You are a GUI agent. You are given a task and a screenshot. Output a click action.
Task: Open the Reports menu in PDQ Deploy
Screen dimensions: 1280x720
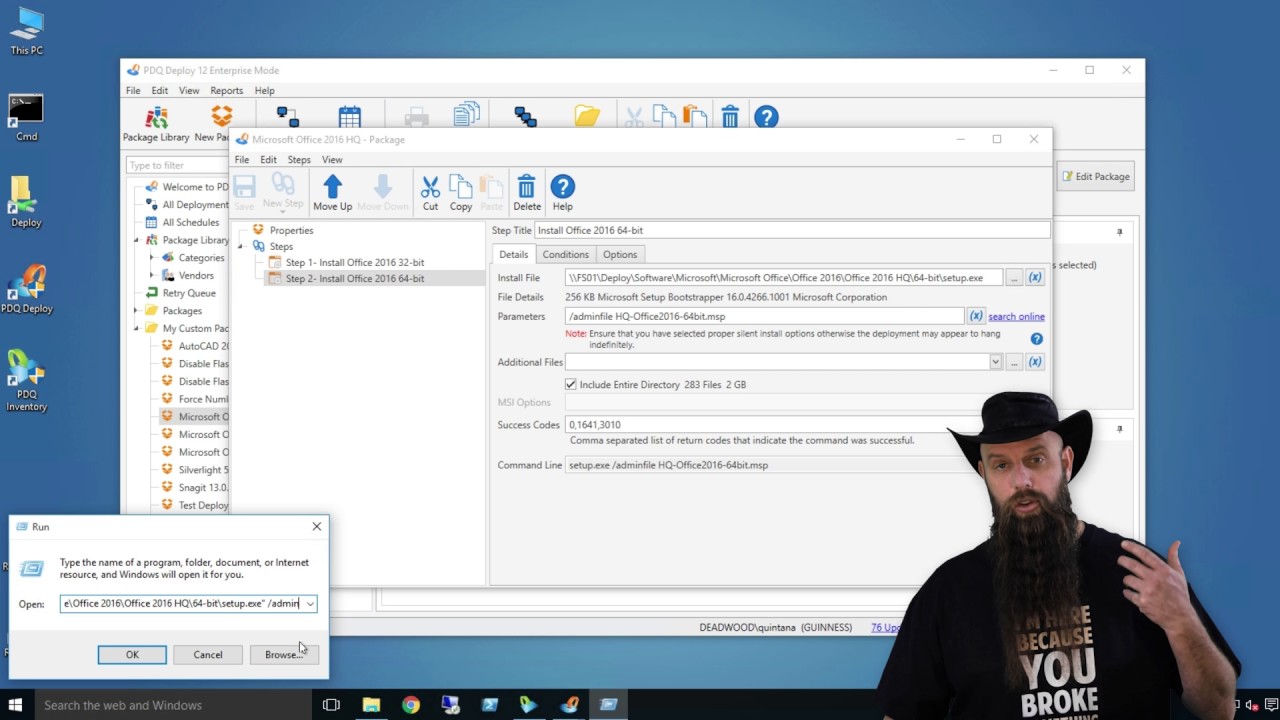(x=226, y=90)
